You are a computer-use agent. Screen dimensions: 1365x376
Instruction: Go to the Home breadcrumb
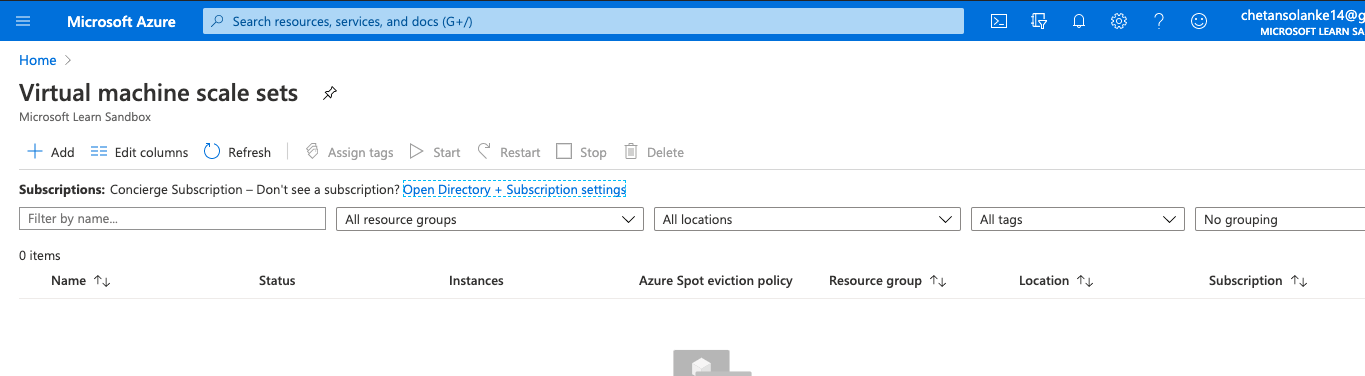(x=38, y=60)
